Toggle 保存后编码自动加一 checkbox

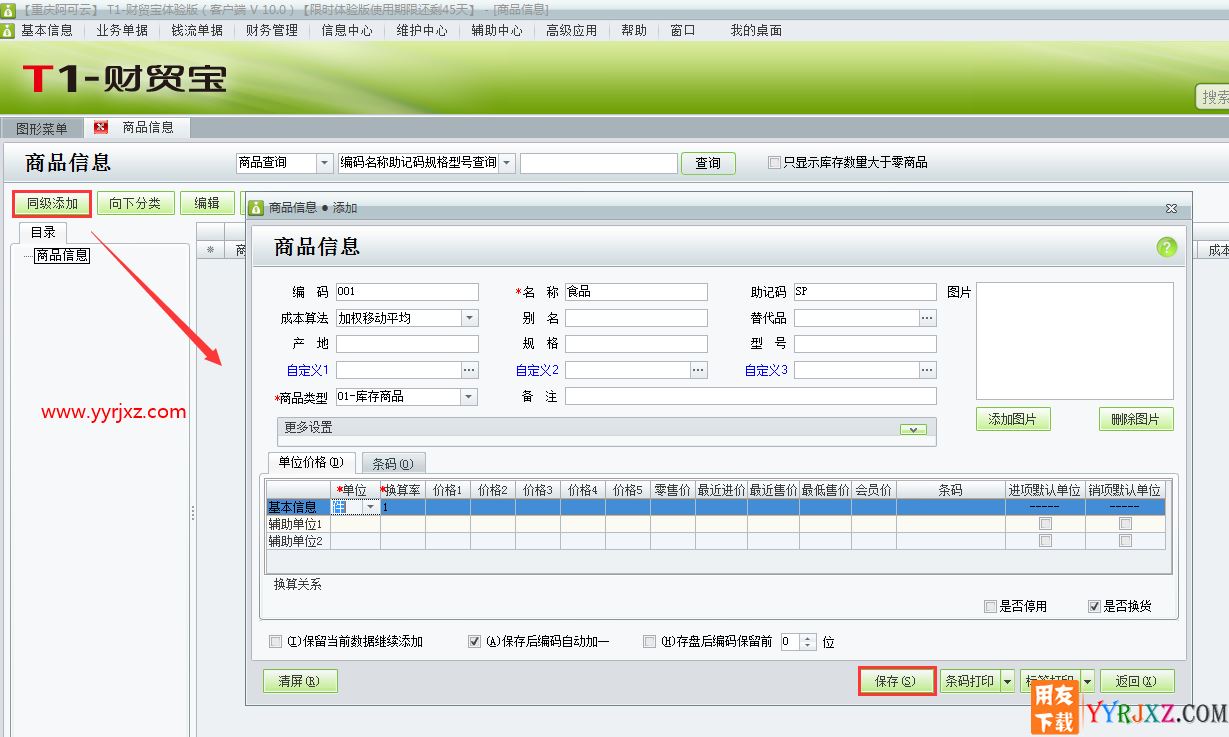pos(475,642)
